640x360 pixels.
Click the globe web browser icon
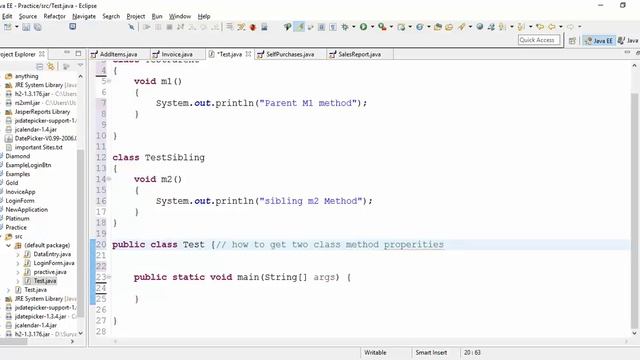[x=480, y=27]
